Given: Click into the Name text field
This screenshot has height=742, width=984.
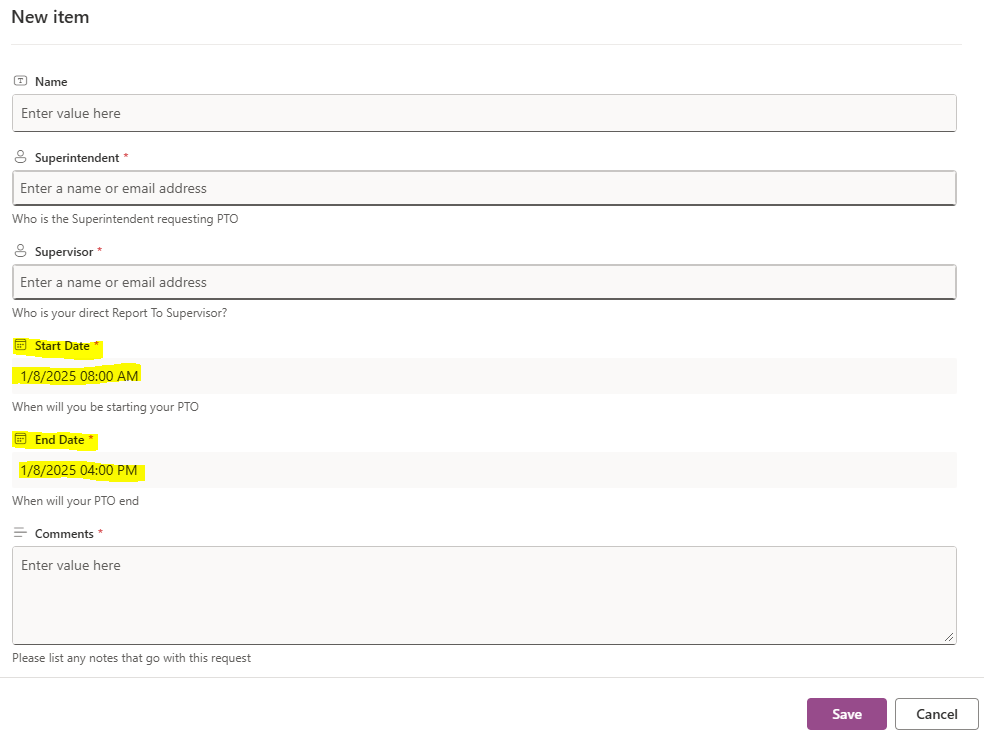Looking at the screenshot, I should pos(484,113).
